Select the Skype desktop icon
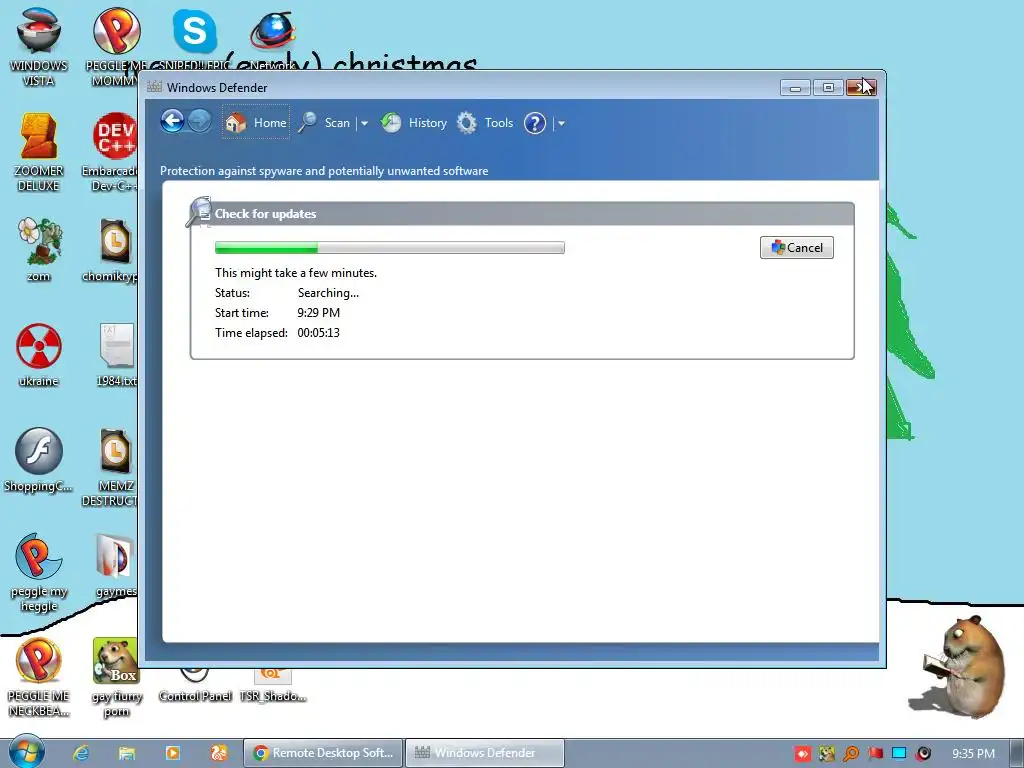 pos(194,38)
